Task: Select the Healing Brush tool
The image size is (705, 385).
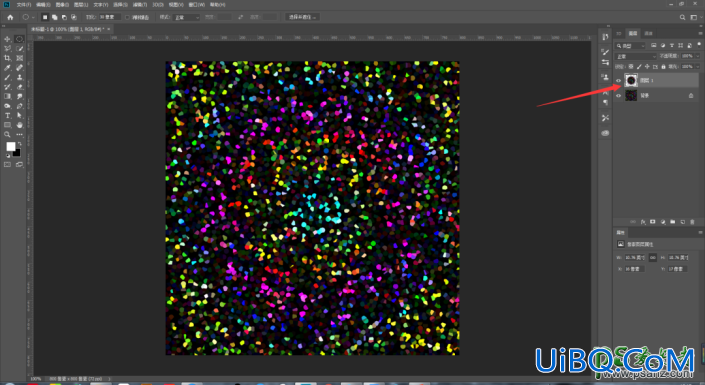Action: point(19,67)
